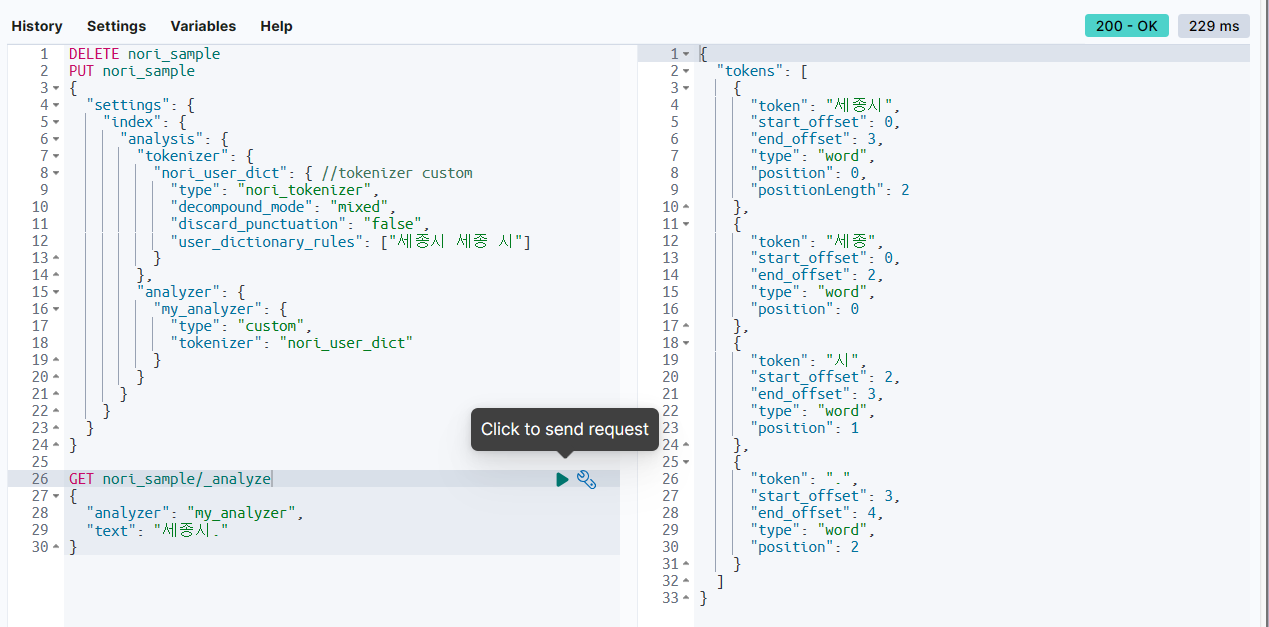Click the "analyzer": "my_analyzer" request line

(x=194, y=513)
